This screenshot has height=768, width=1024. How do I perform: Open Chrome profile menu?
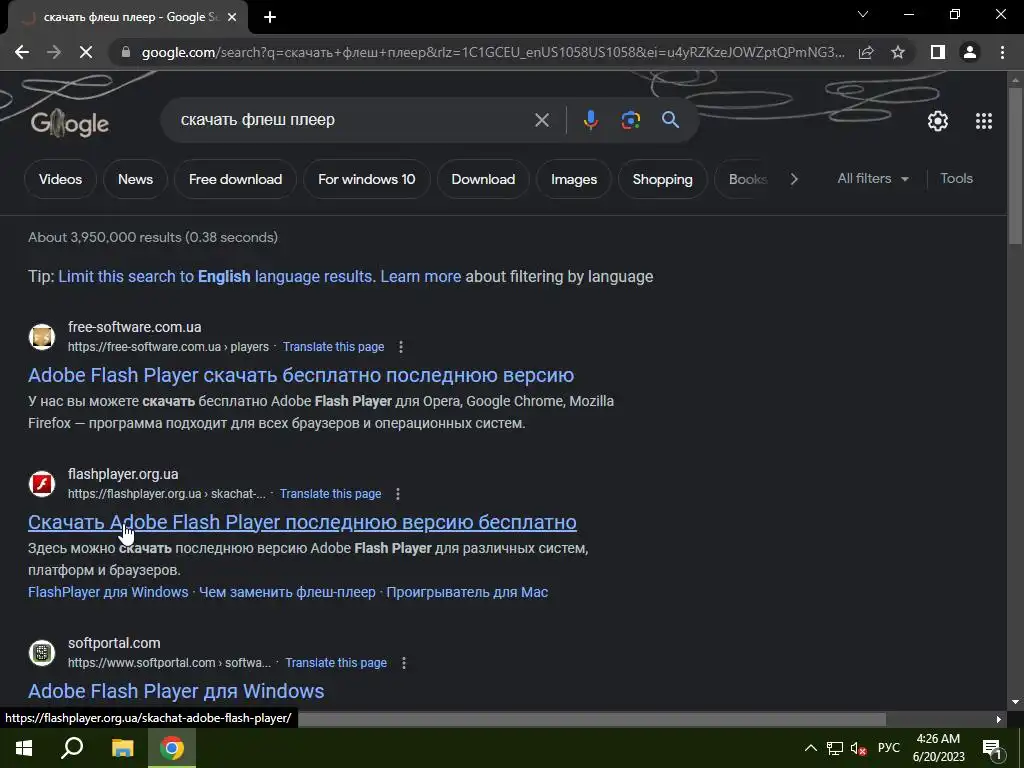click(x=970, y=52)
